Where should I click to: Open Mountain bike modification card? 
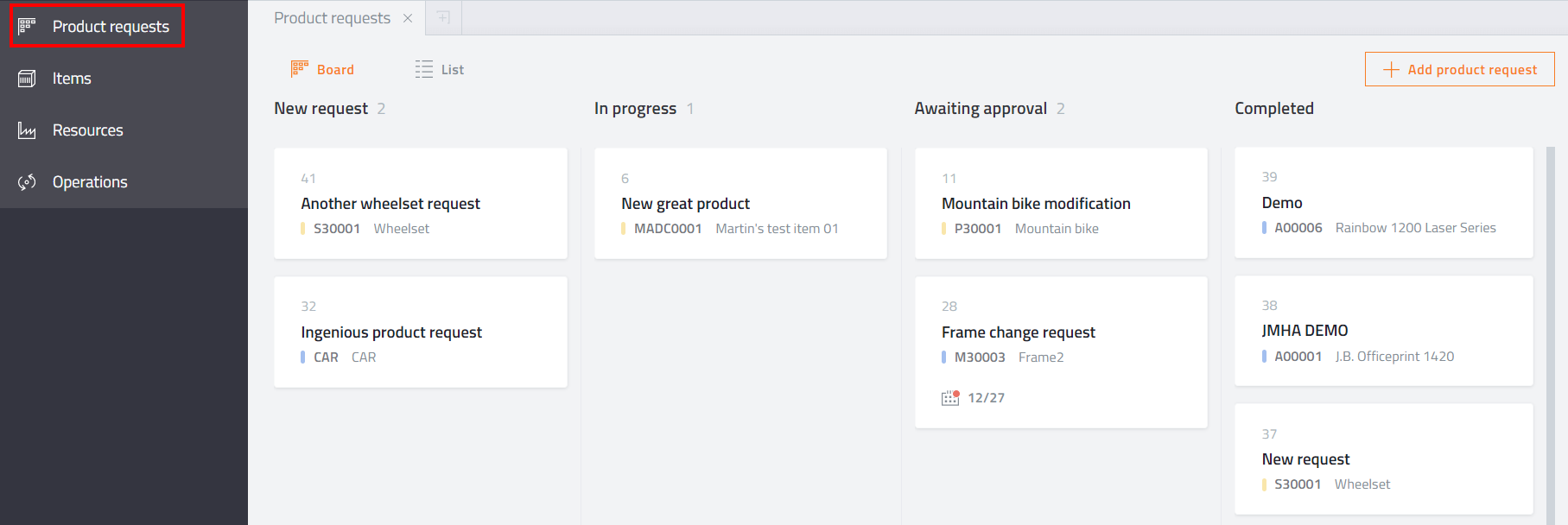coord(1036,204)
